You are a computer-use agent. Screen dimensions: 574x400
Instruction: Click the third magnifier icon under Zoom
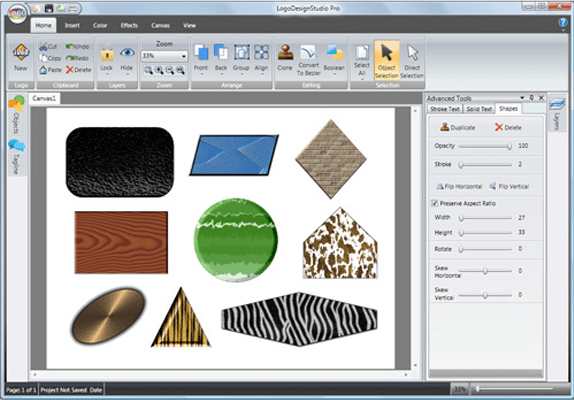pos(169,70)
